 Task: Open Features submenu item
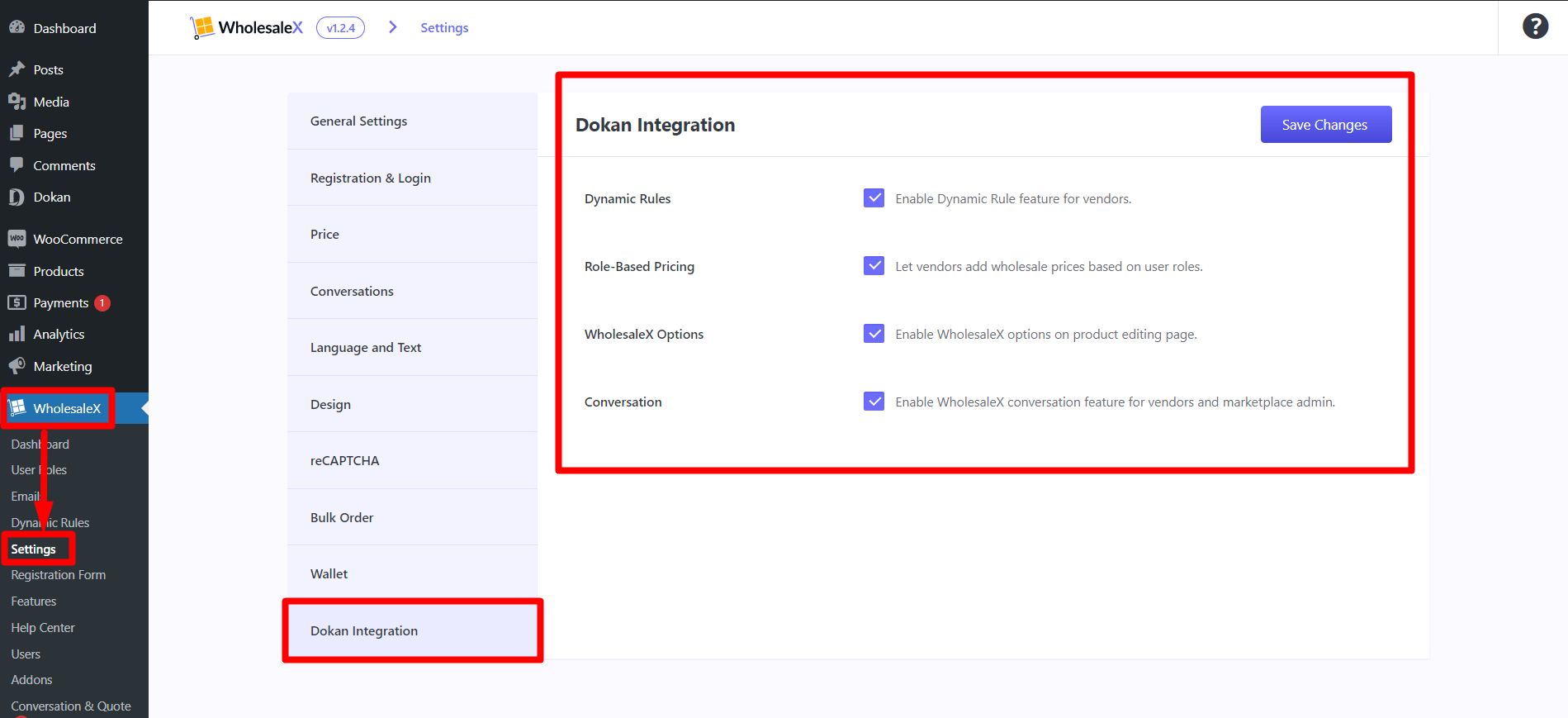coord(34,601)
